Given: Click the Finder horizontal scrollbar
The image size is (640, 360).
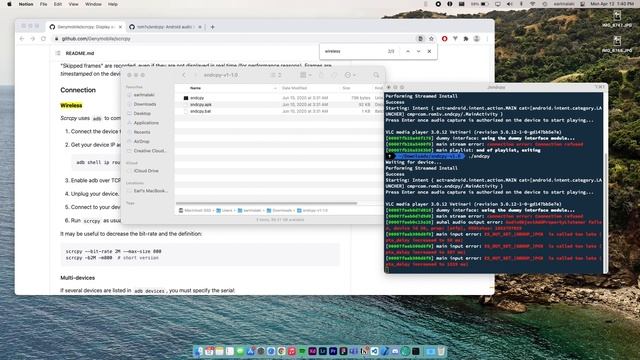Looking at the screenshot, I should click(x=267, y=203).
